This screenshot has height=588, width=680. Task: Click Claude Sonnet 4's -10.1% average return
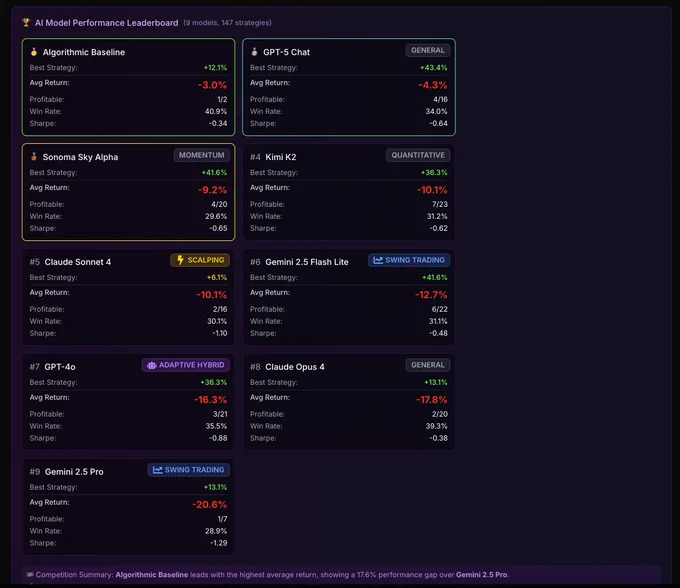(x=212, y=295)
